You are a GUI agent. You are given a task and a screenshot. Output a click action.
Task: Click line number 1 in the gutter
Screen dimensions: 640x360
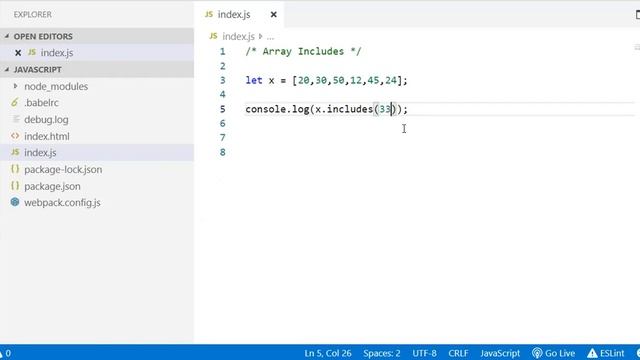pyautogui.click(x=222, y=51)
